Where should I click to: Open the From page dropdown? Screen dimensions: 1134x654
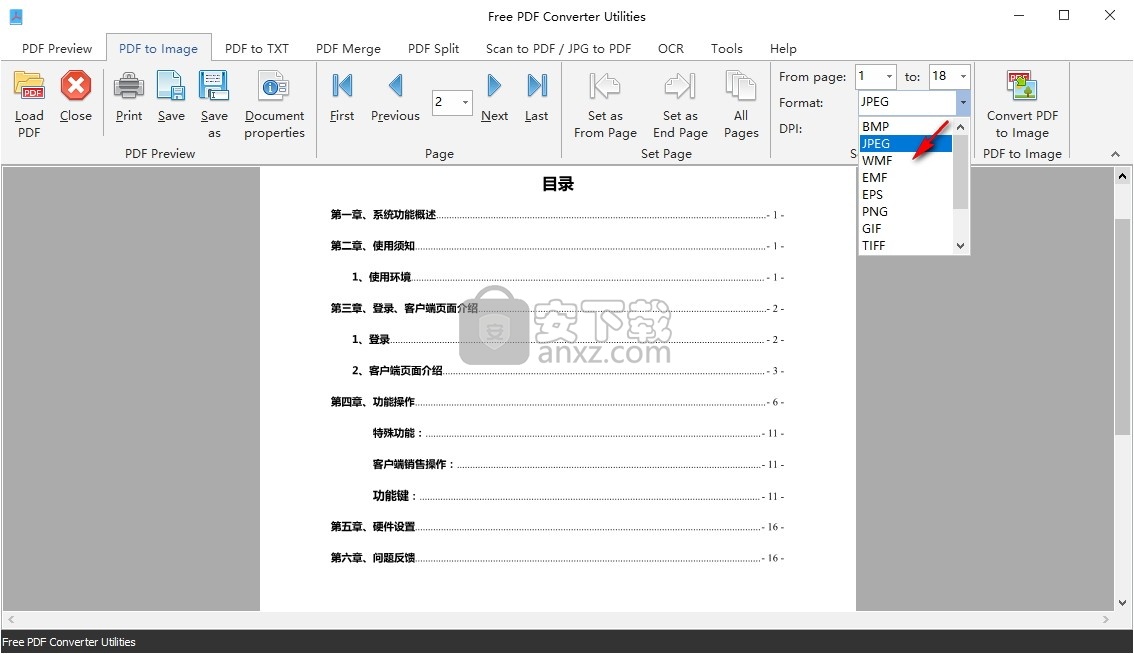click(889, 76)
